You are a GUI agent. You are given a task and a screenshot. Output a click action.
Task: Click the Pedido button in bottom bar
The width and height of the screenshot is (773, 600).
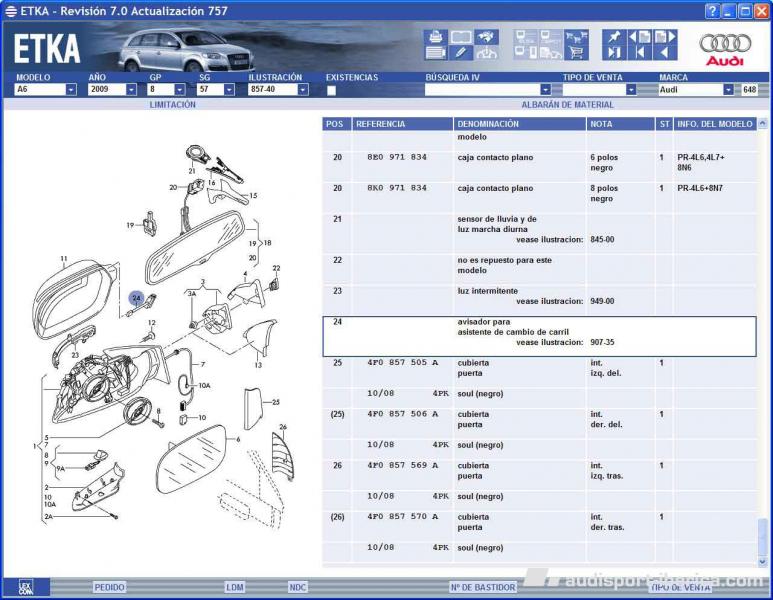[109, 587]
